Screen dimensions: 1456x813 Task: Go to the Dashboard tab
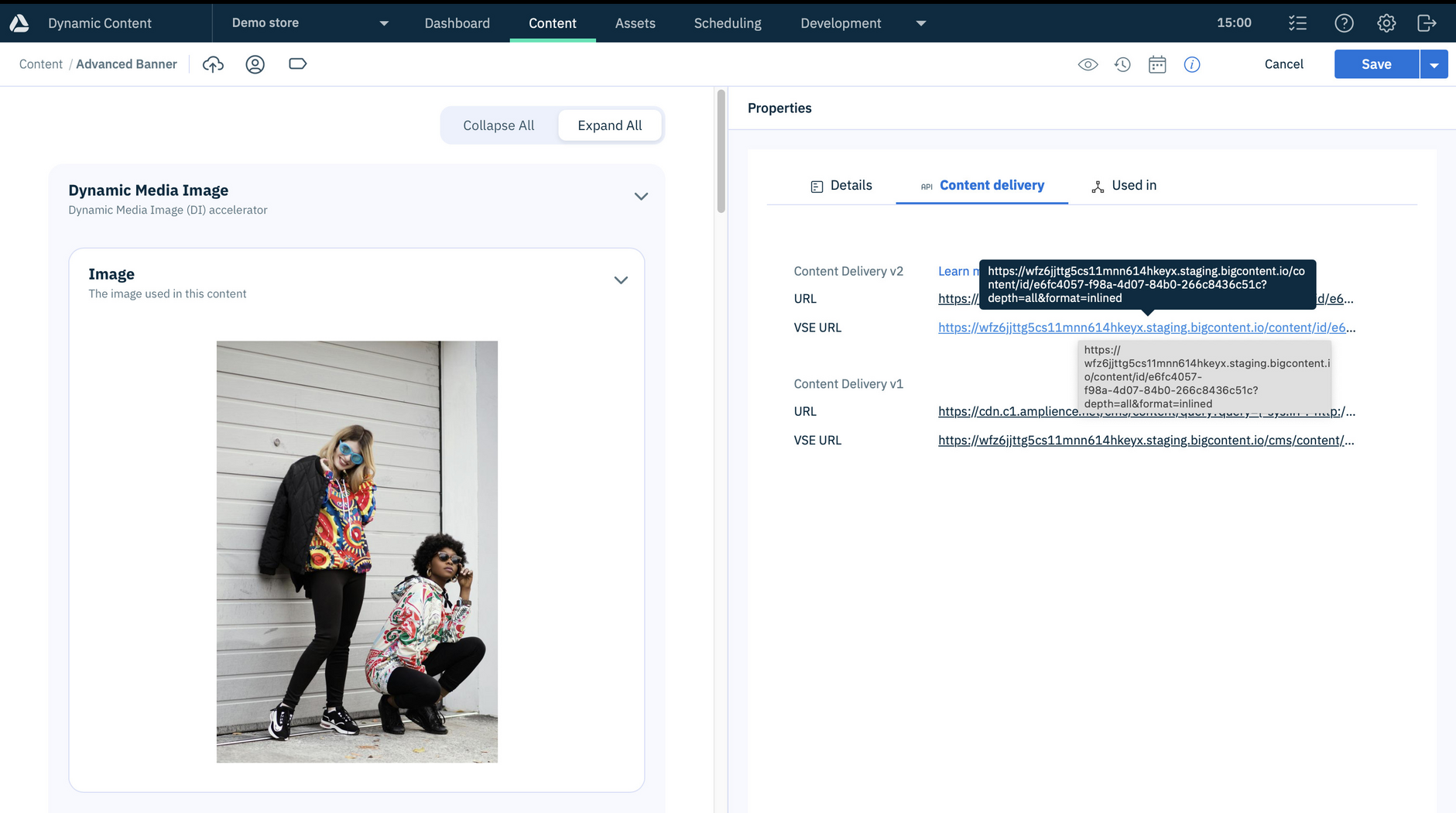pos(457,23)
